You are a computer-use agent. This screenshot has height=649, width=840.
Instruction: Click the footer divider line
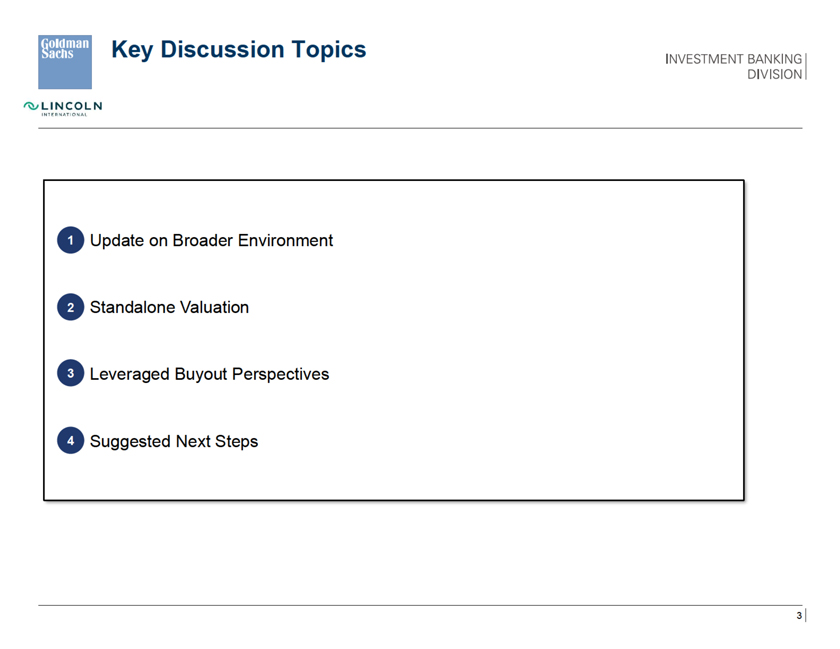click(420, 605)
